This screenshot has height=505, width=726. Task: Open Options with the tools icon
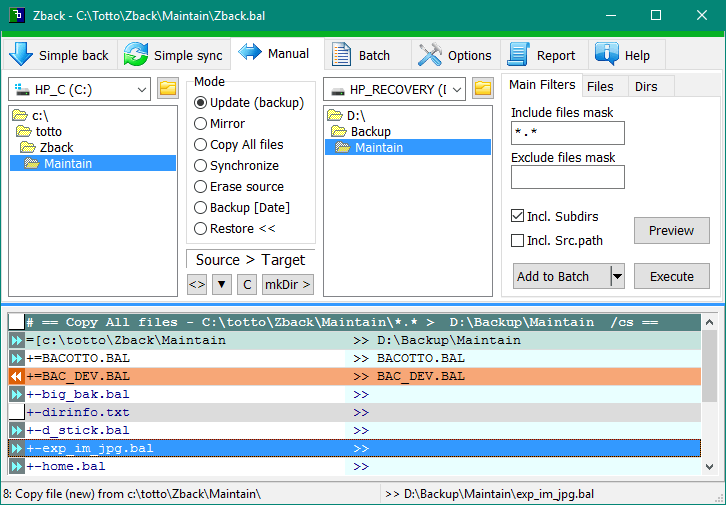[x=430, y=55]
